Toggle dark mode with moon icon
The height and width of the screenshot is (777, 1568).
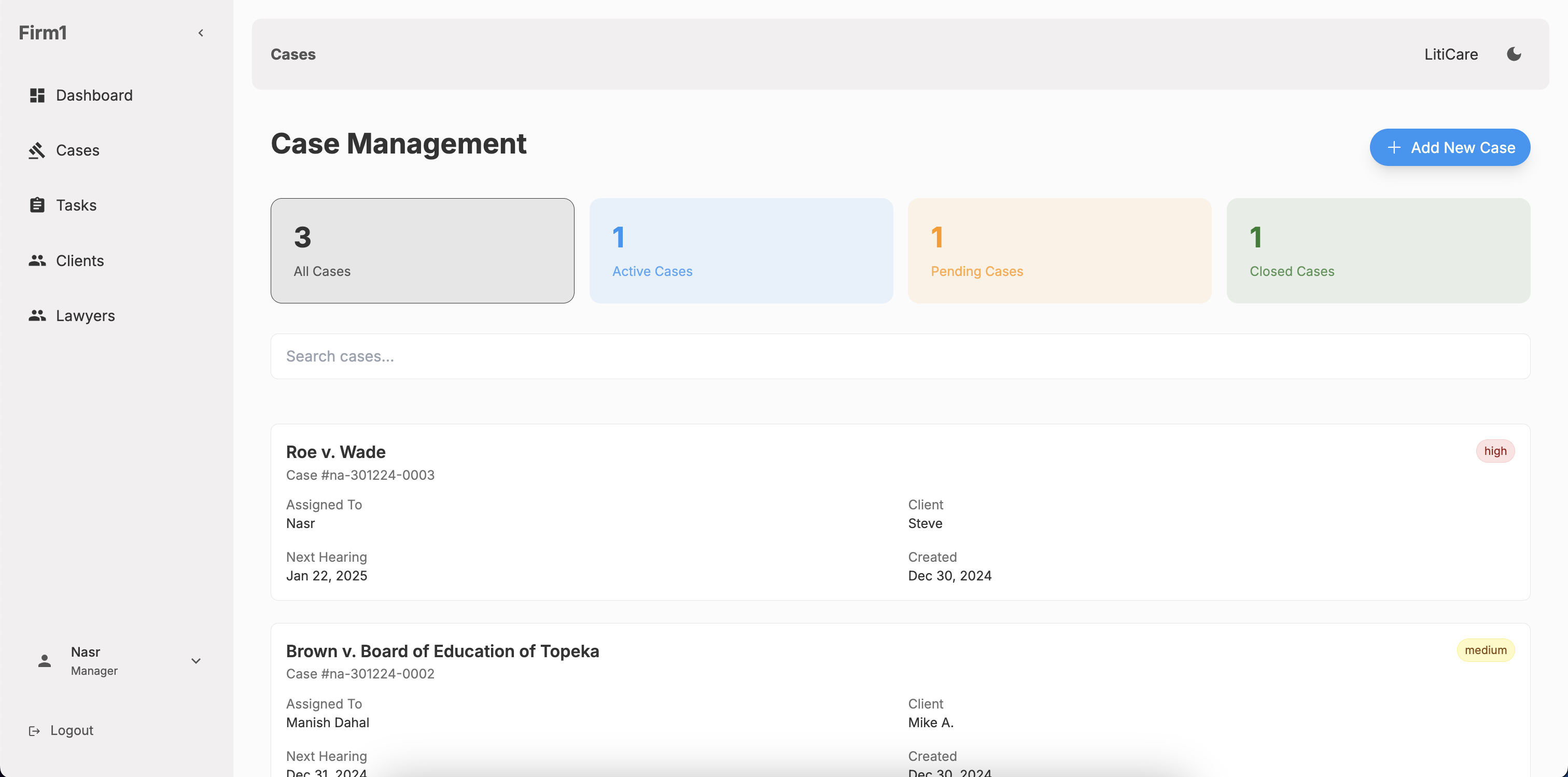tap(1514, 54)
